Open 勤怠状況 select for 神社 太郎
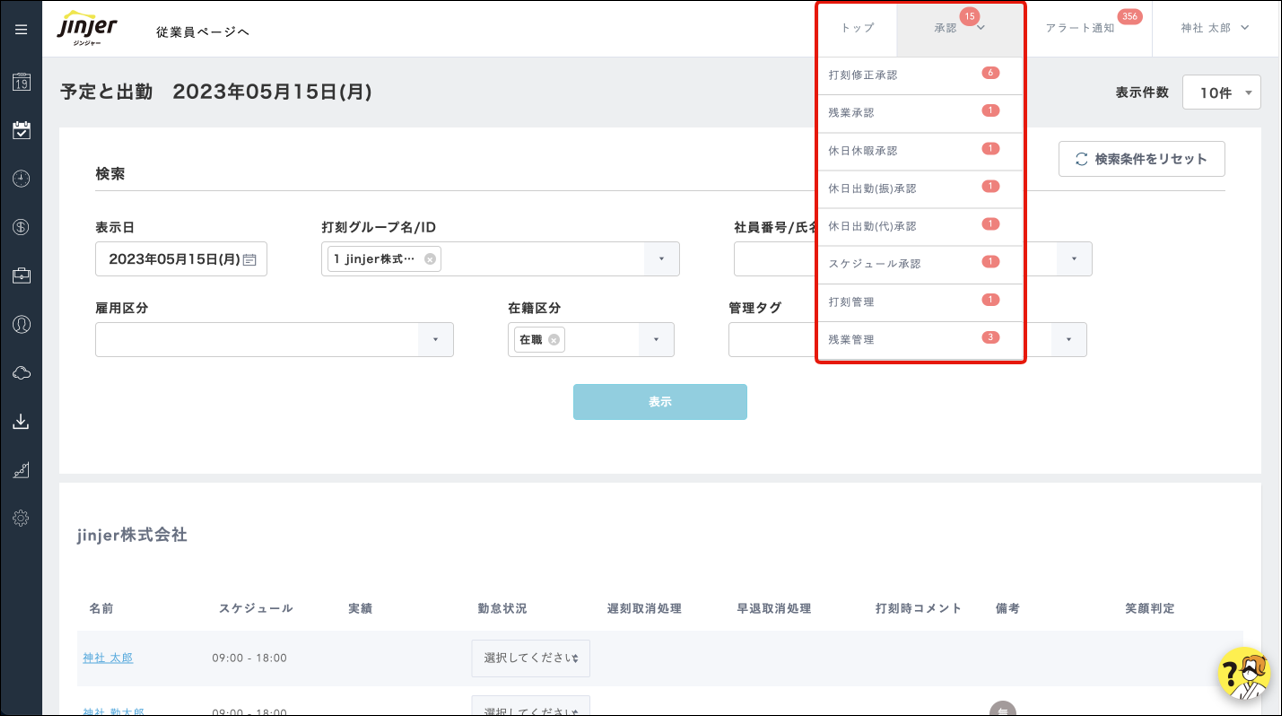 [530, 658]
